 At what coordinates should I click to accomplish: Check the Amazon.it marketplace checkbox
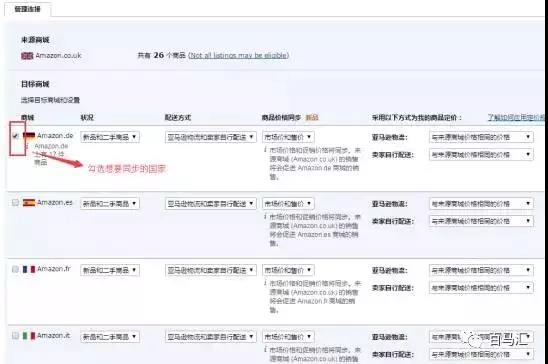click(15, 335)
